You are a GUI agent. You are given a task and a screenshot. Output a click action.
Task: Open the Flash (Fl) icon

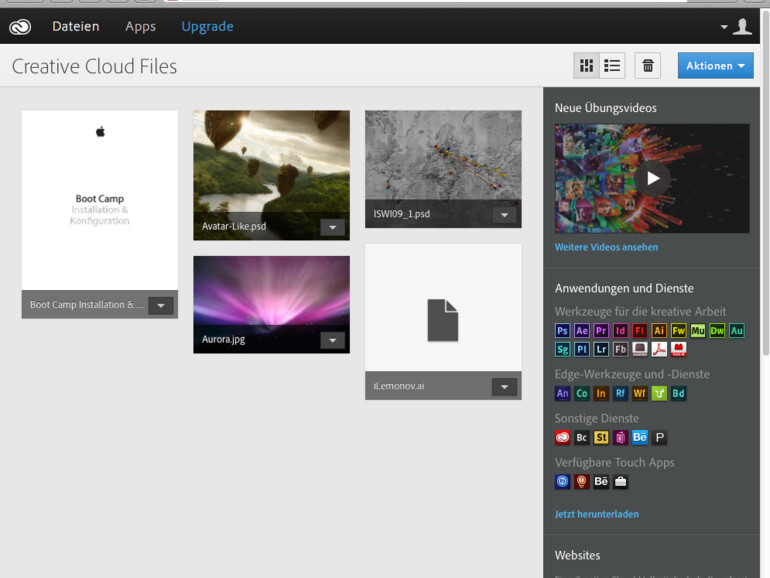tap(639, 330)
